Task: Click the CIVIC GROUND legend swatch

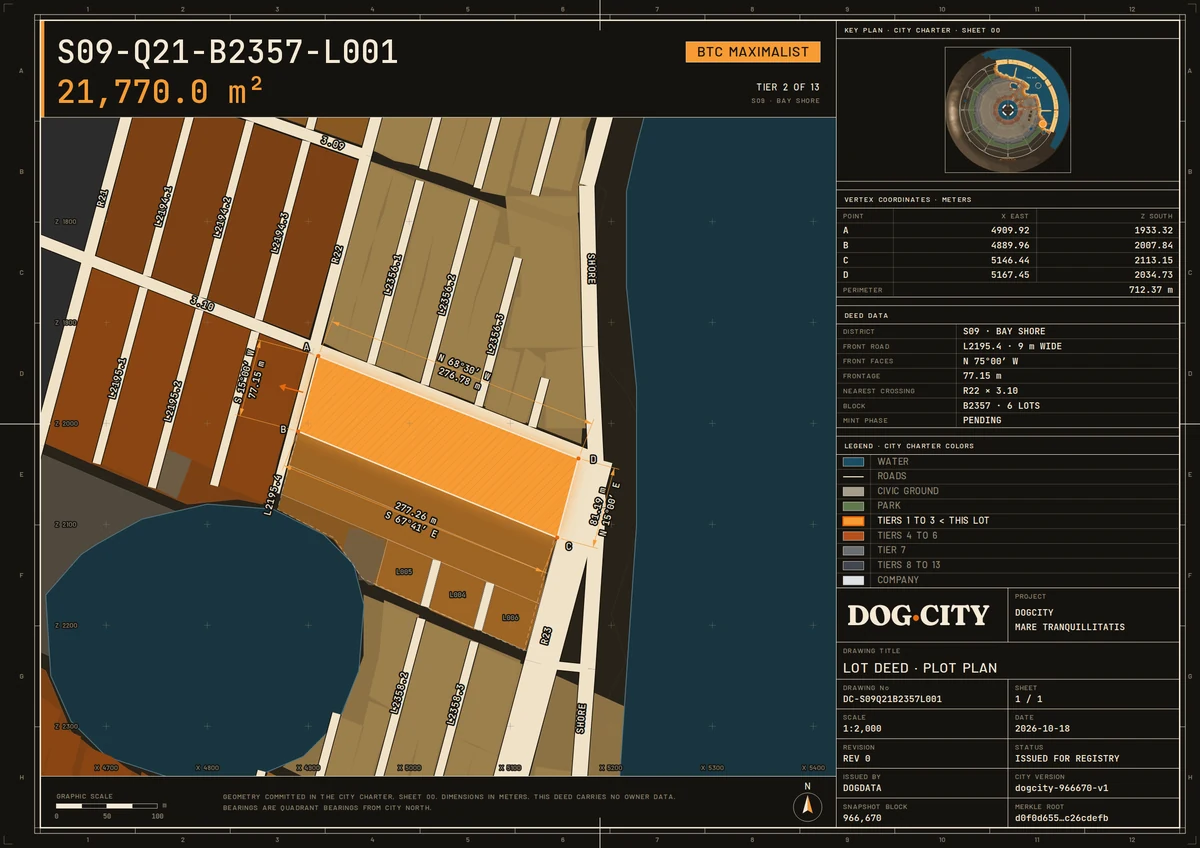Action: click(x=853, y=491)
